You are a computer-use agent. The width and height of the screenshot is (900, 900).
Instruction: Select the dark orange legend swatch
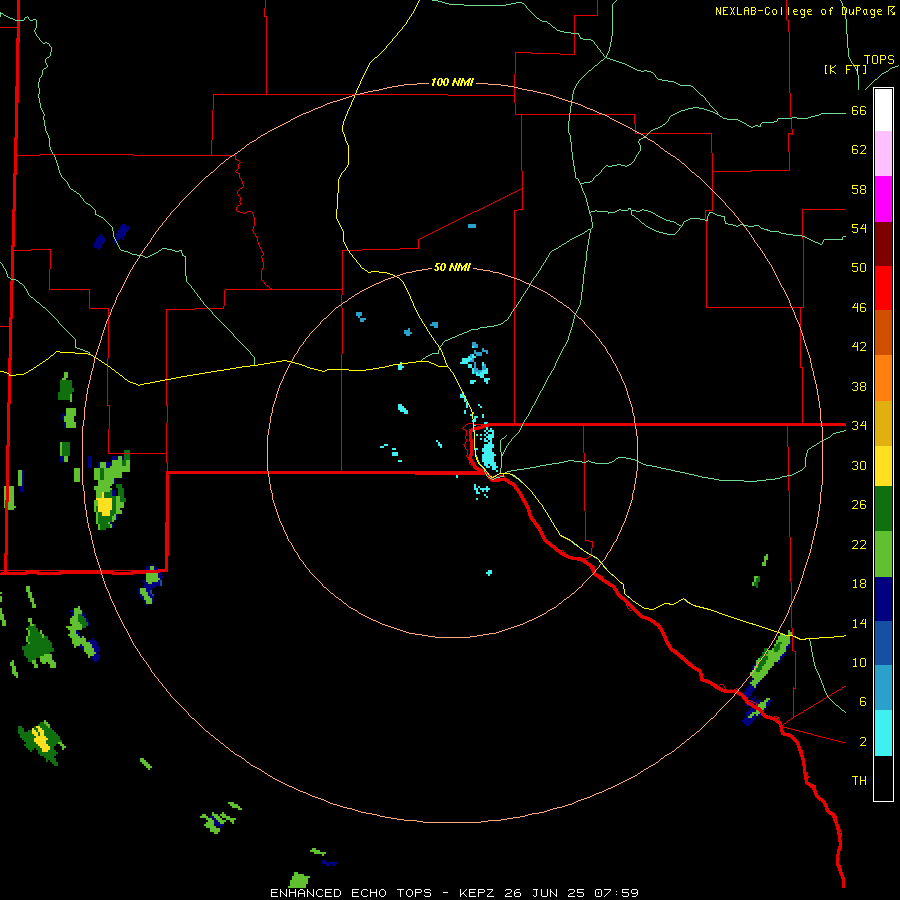coord(883,333)
